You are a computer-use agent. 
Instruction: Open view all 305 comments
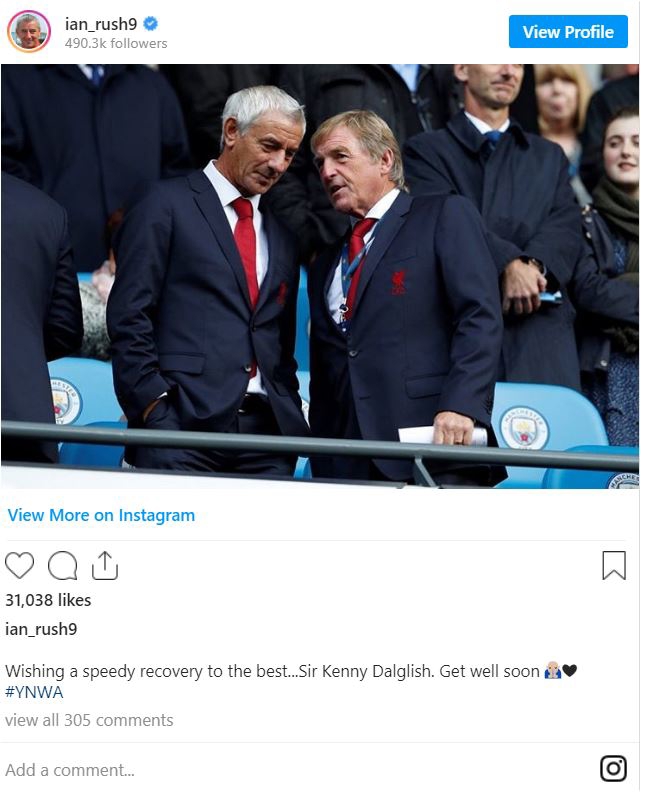click(x=89, y=720)
